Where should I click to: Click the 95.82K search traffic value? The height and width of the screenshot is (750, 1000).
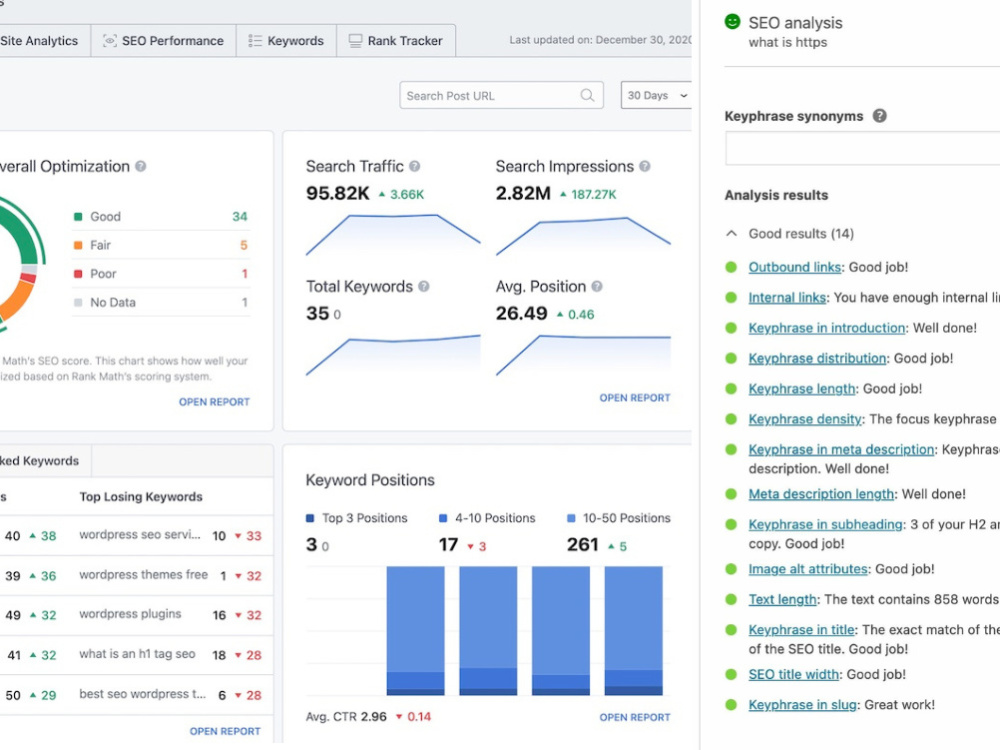click(337, 193)
